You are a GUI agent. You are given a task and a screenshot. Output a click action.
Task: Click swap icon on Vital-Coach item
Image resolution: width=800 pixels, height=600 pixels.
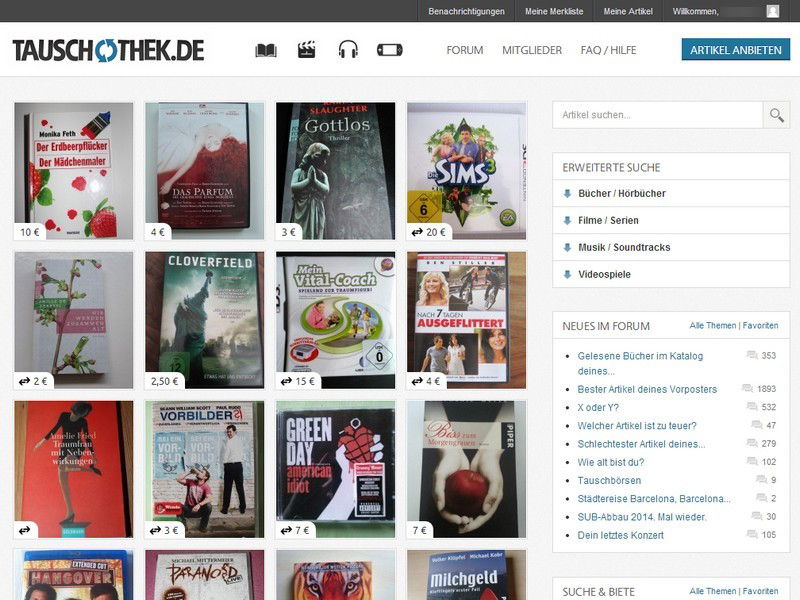pos(286,381)
